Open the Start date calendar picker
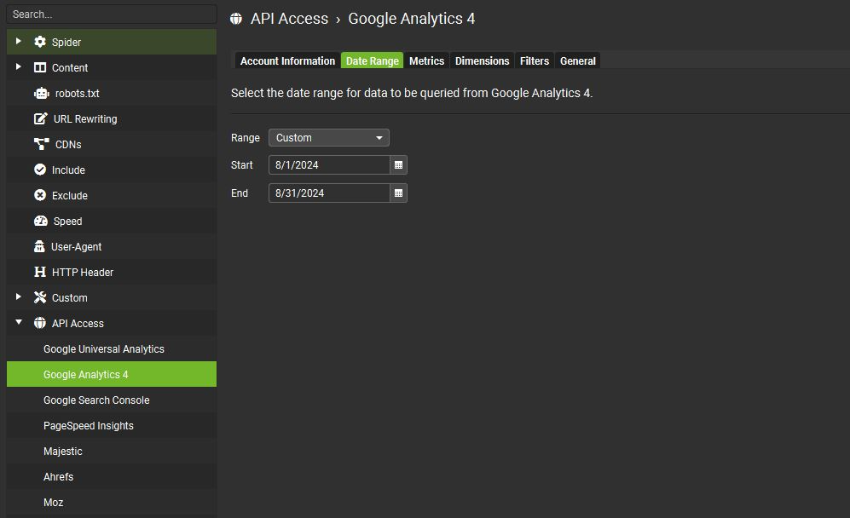 398,165
